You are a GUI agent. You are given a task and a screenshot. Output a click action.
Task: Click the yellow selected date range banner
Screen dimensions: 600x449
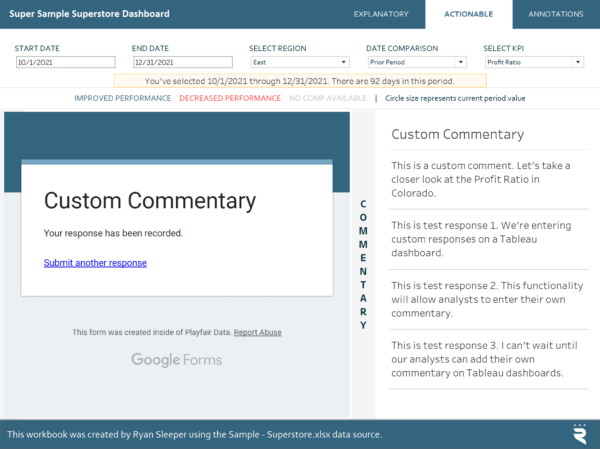299,79
